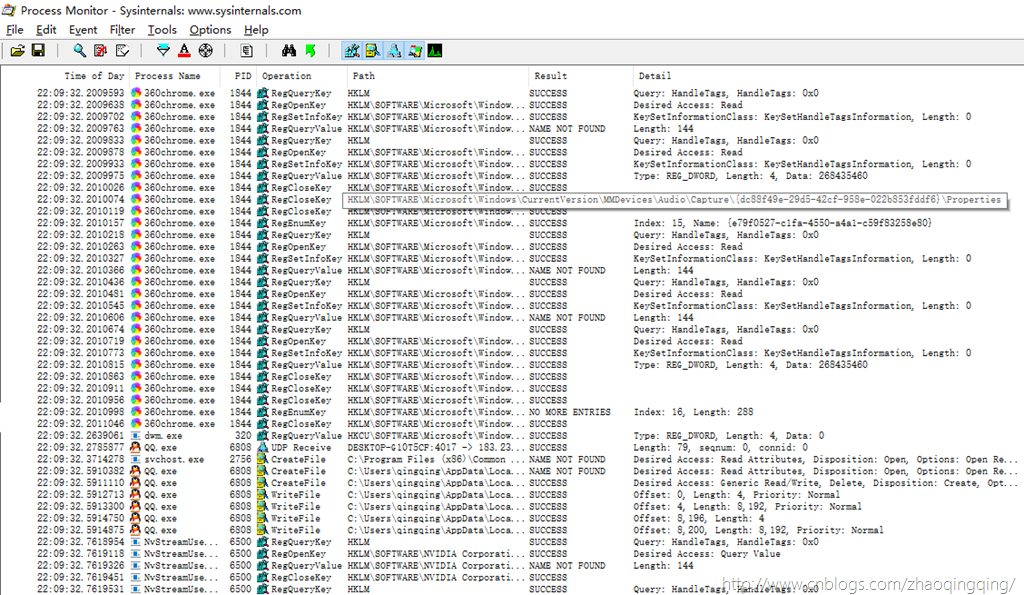Click PID 2756 cell of svchost.exe
The height and width of the screenshot is (595, 1024).
pyautogui.click(x=240, y=459)
